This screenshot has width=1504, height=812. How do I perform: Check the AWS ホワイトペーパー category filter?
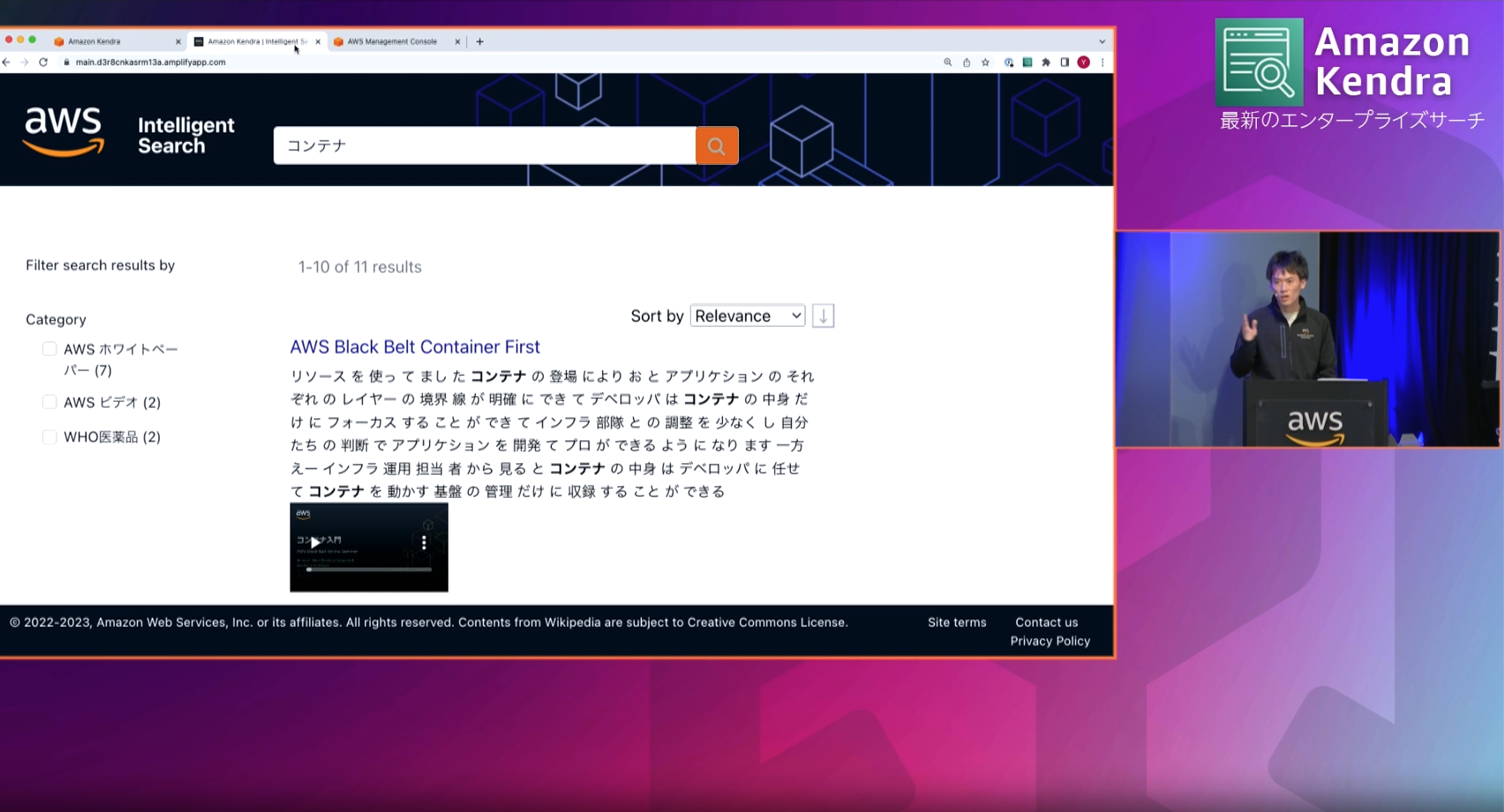[x=49, y=350]
